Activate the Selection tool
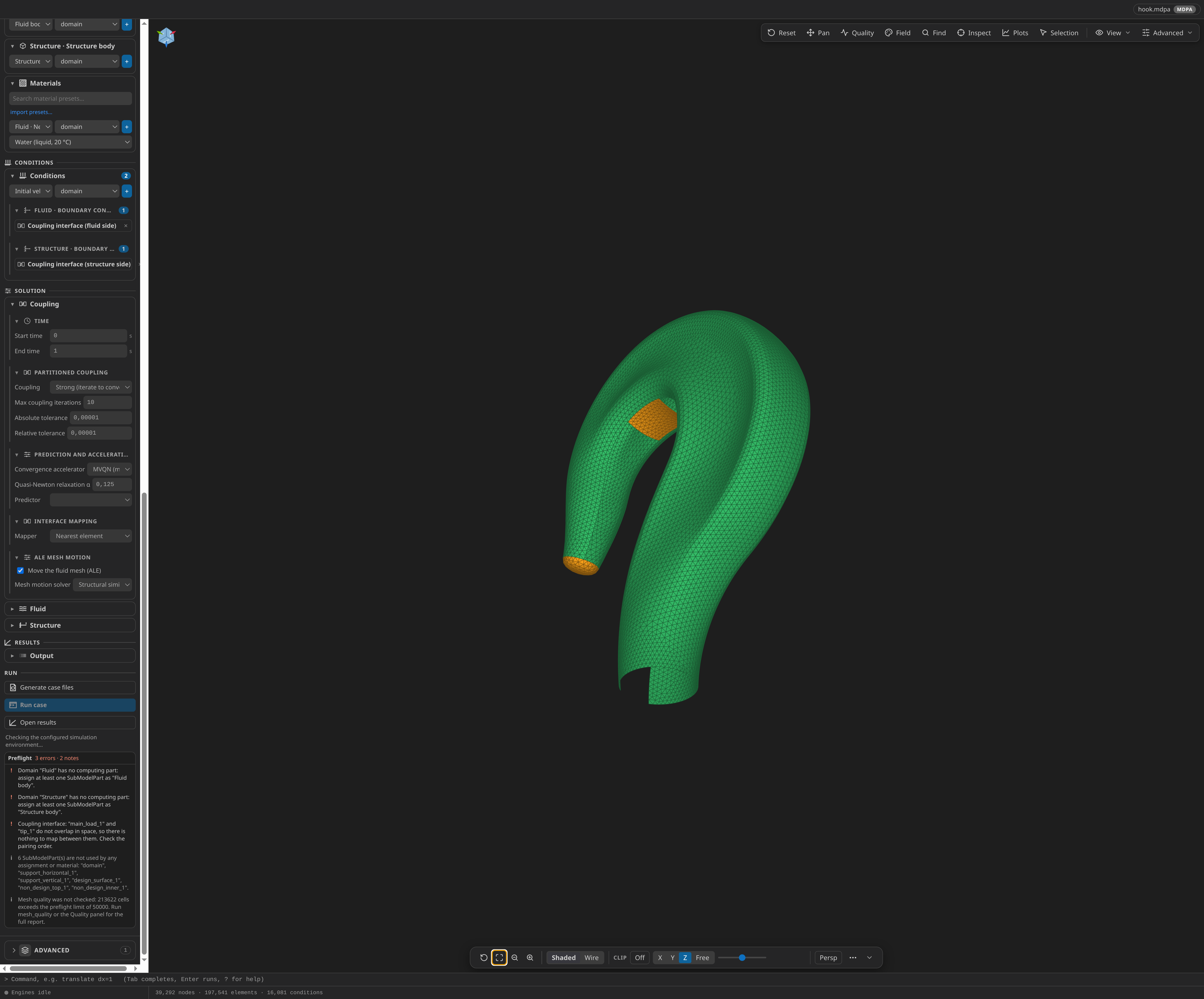1204x999 pixels. [1058, 33]
